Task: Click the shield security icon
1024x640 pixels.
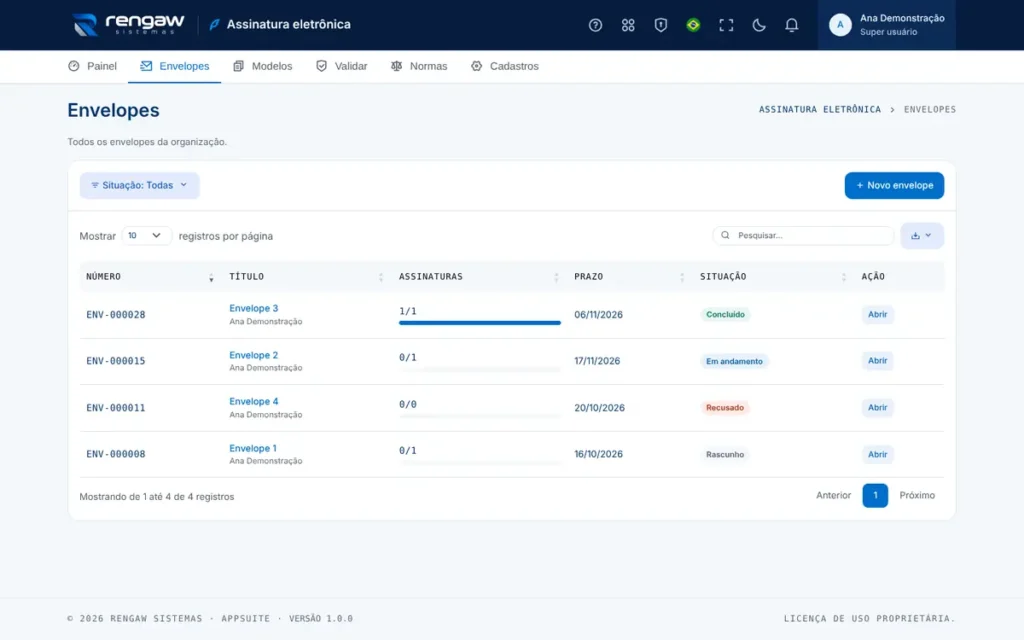Action: 660,25
